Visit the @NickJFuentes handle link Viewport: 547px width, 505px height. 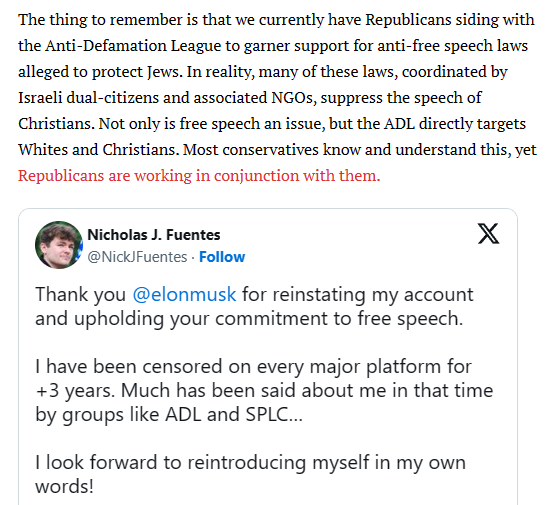click(x=137, y=257)
